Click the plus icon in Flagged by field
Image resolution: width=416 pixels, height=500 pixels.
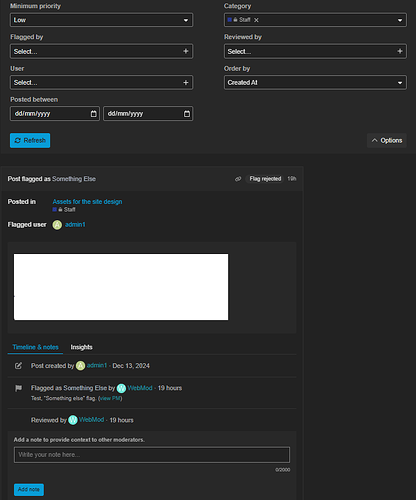click(186, 51)
